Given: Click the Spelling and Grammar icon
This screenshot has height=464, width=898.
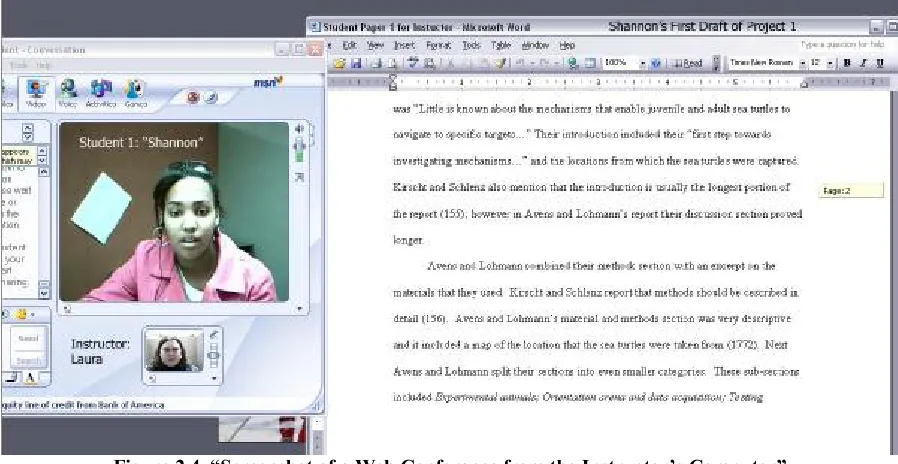Looking at the screenshot, I should pyautogui.click(x=413, y=64).
